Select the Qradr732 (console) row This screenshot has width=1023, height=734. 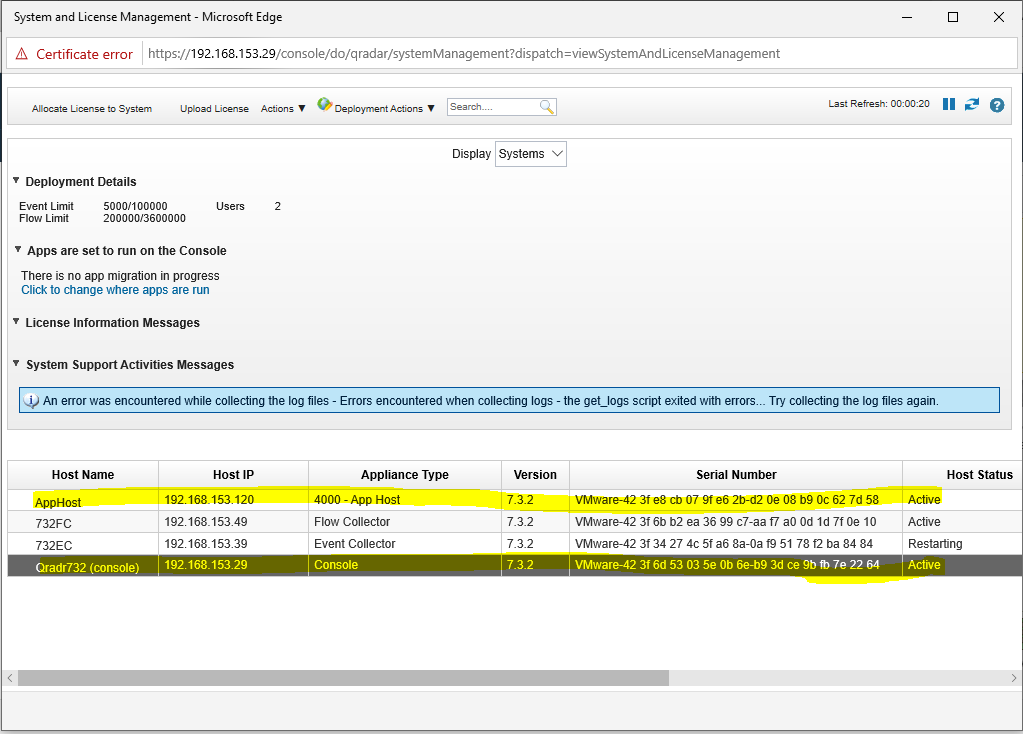515,565
